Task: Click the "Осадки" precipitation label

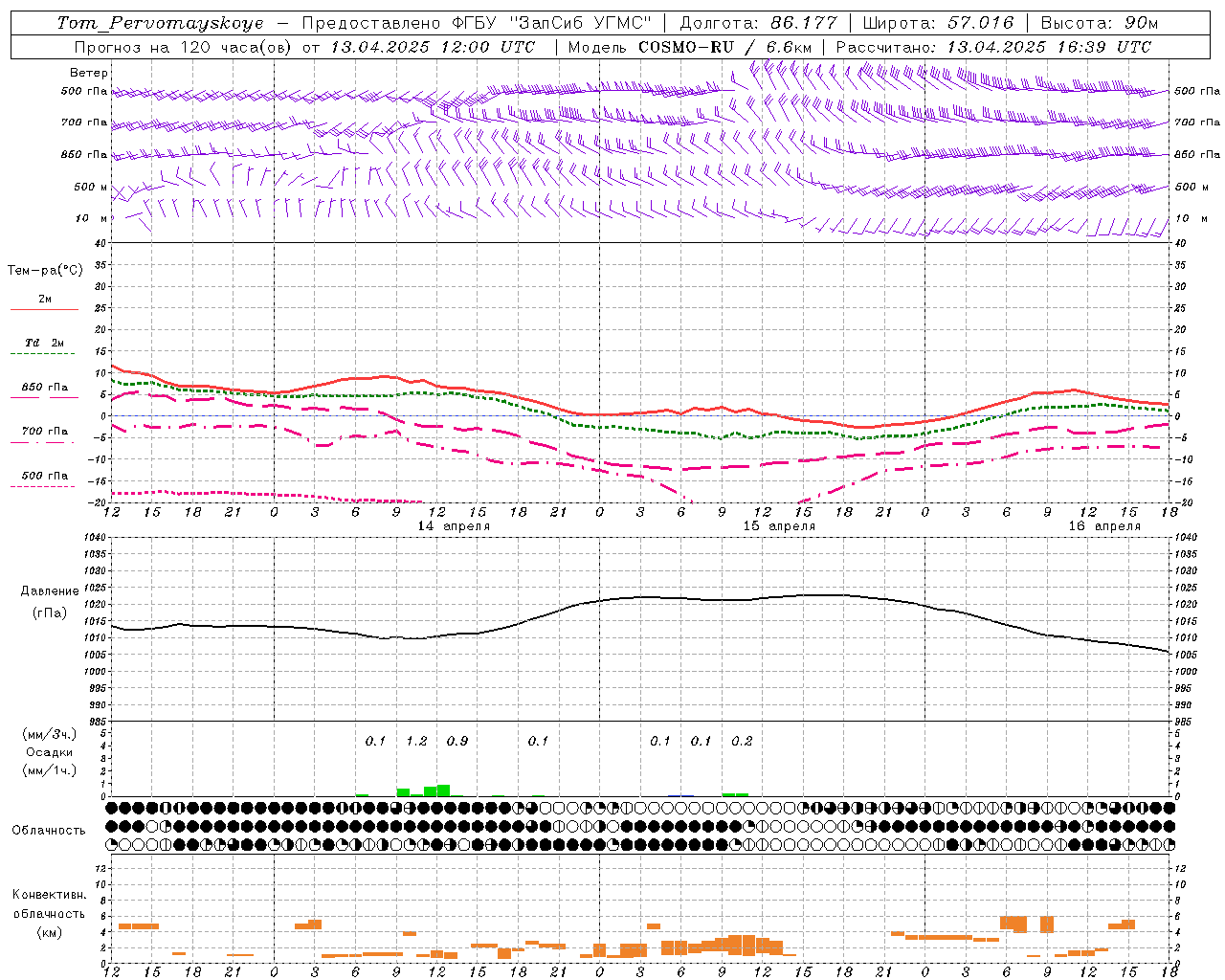Action: pyautogui.click(x=50, y=752)
